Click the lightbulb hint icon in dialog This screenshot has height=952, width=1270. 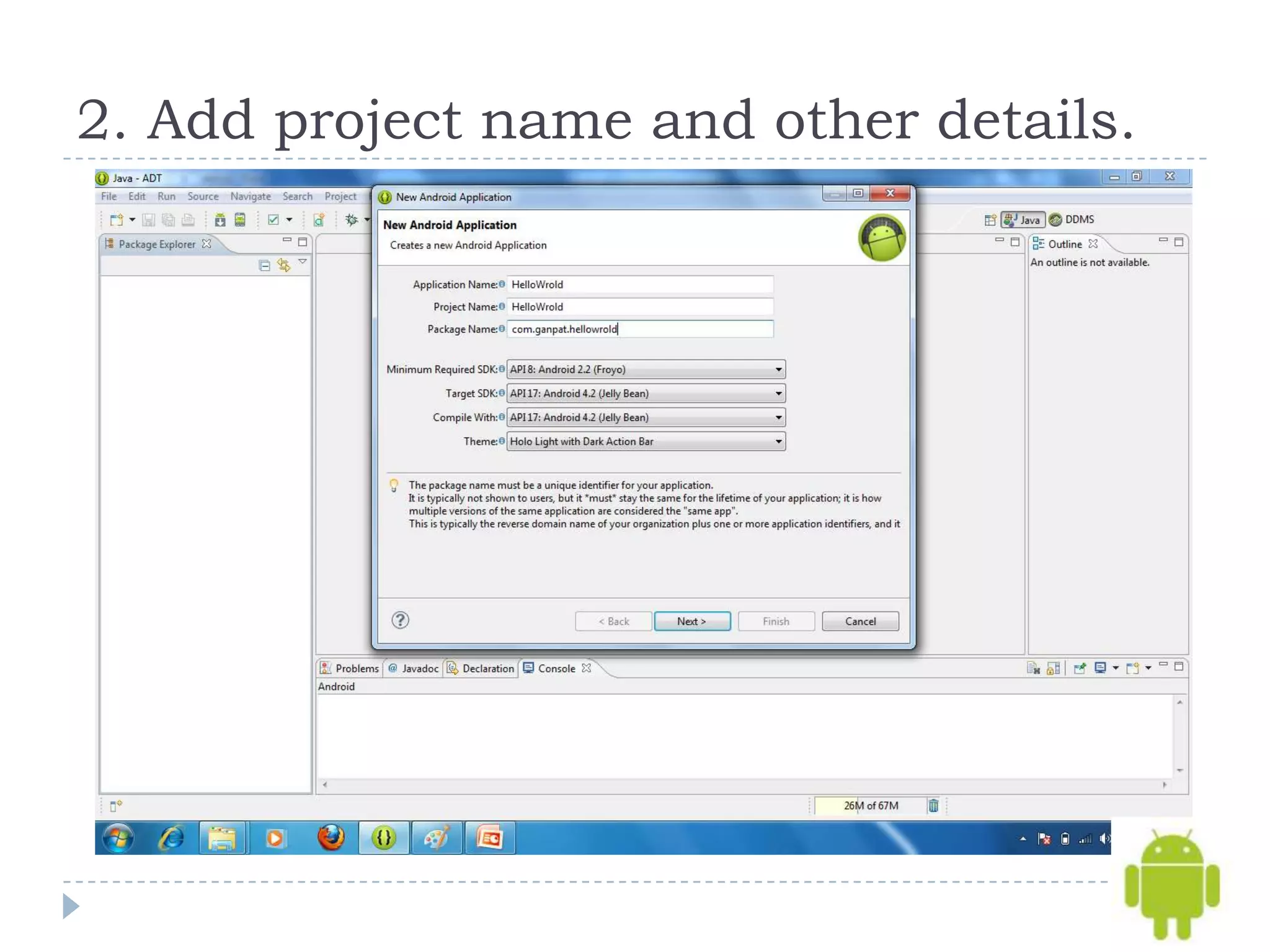[394, 485]
